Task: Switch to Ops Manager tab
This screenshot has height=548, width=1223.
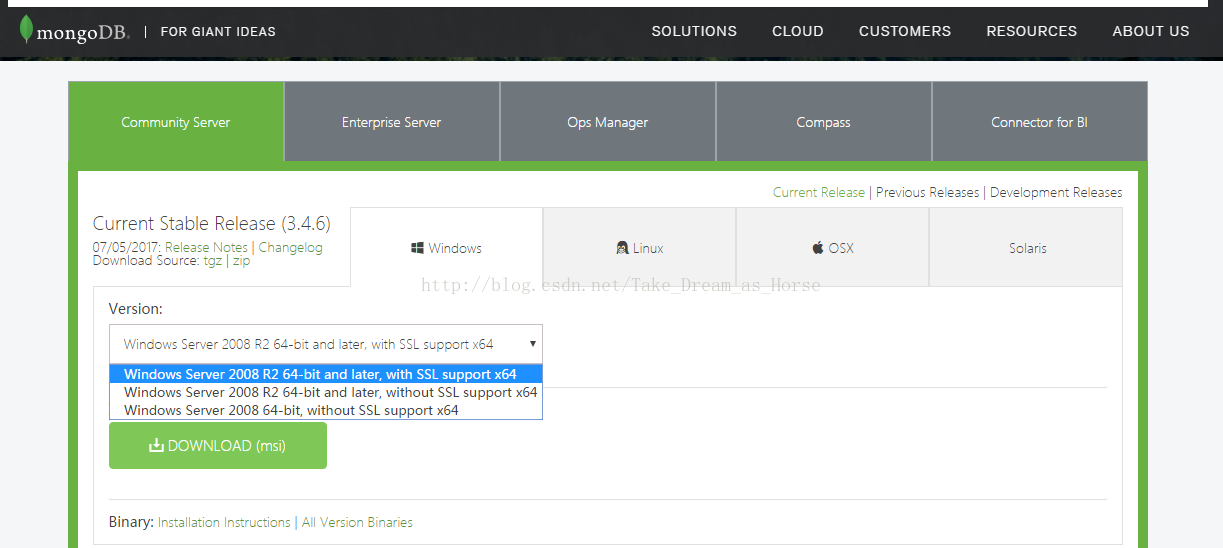Action: tap(608, 122)
